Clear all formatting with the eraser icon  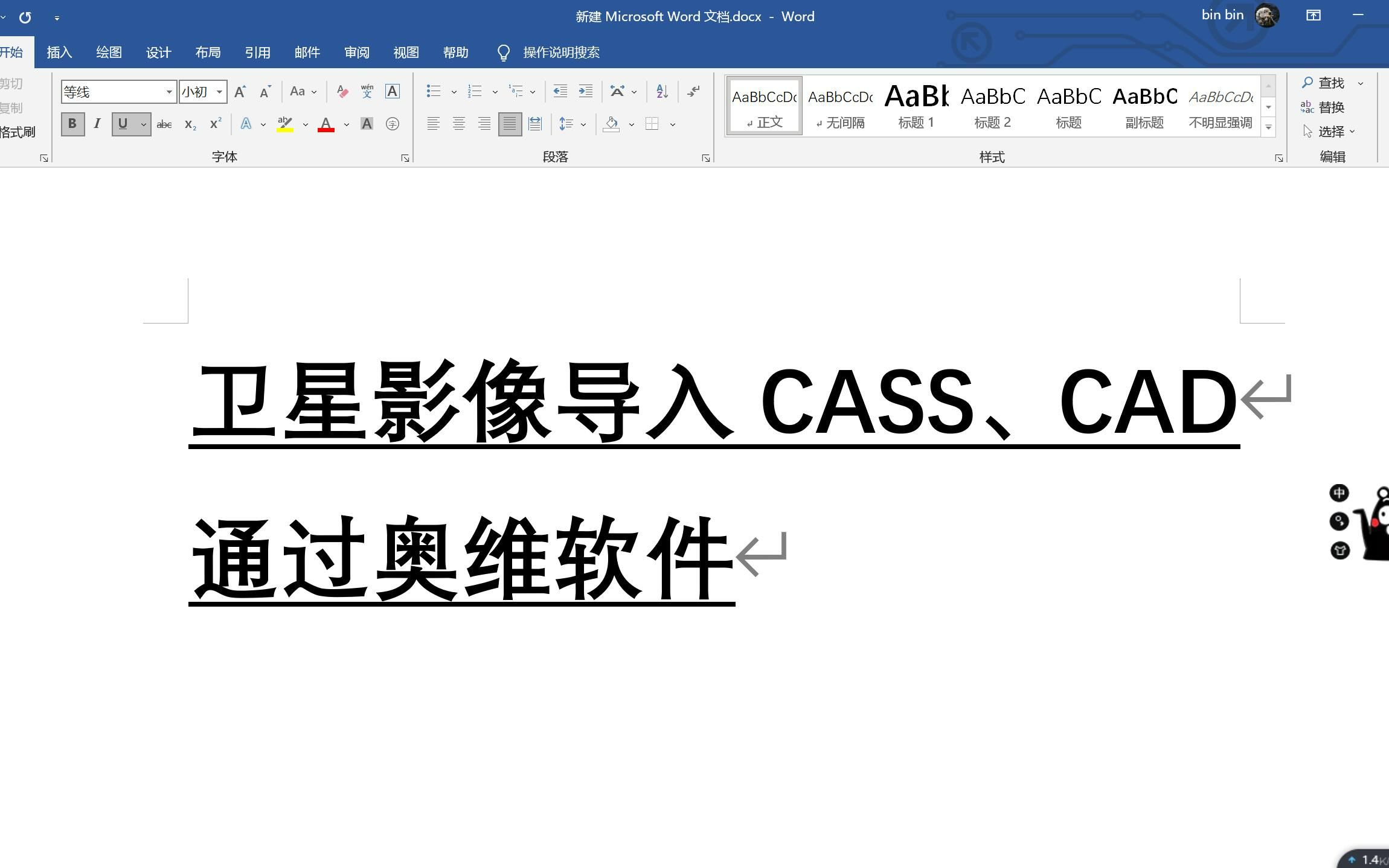(x=342, y=92)
